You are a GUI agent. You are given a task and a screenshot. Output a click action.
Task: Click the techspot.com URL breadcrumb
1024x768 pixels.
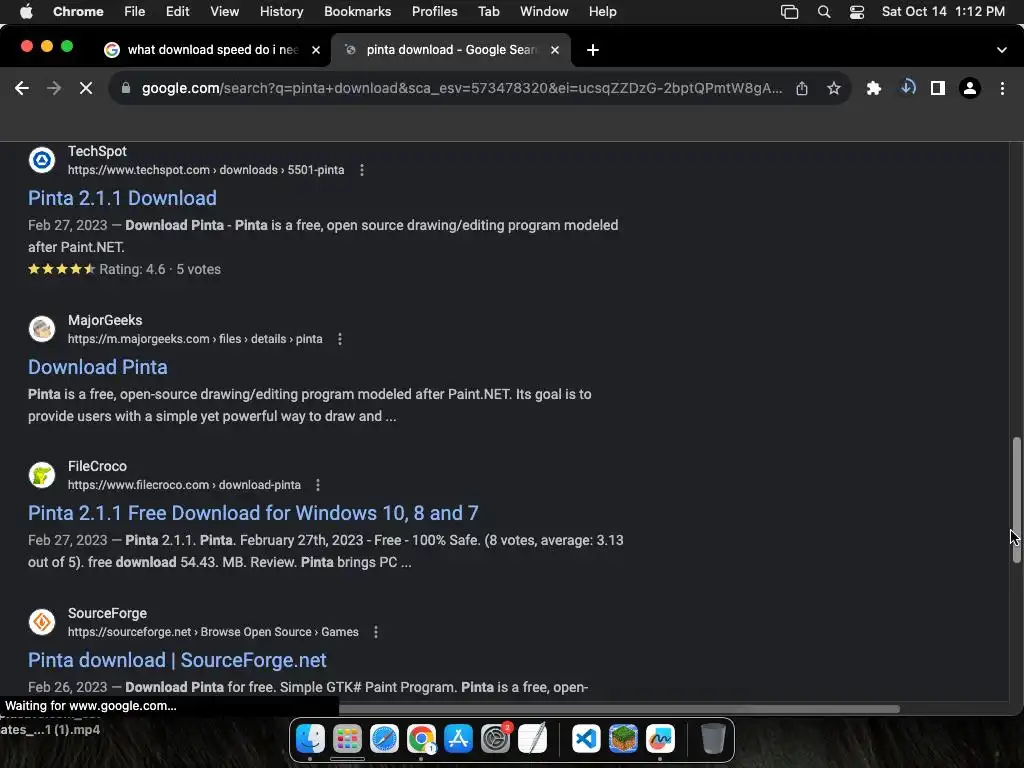click(x=206, y=170)
